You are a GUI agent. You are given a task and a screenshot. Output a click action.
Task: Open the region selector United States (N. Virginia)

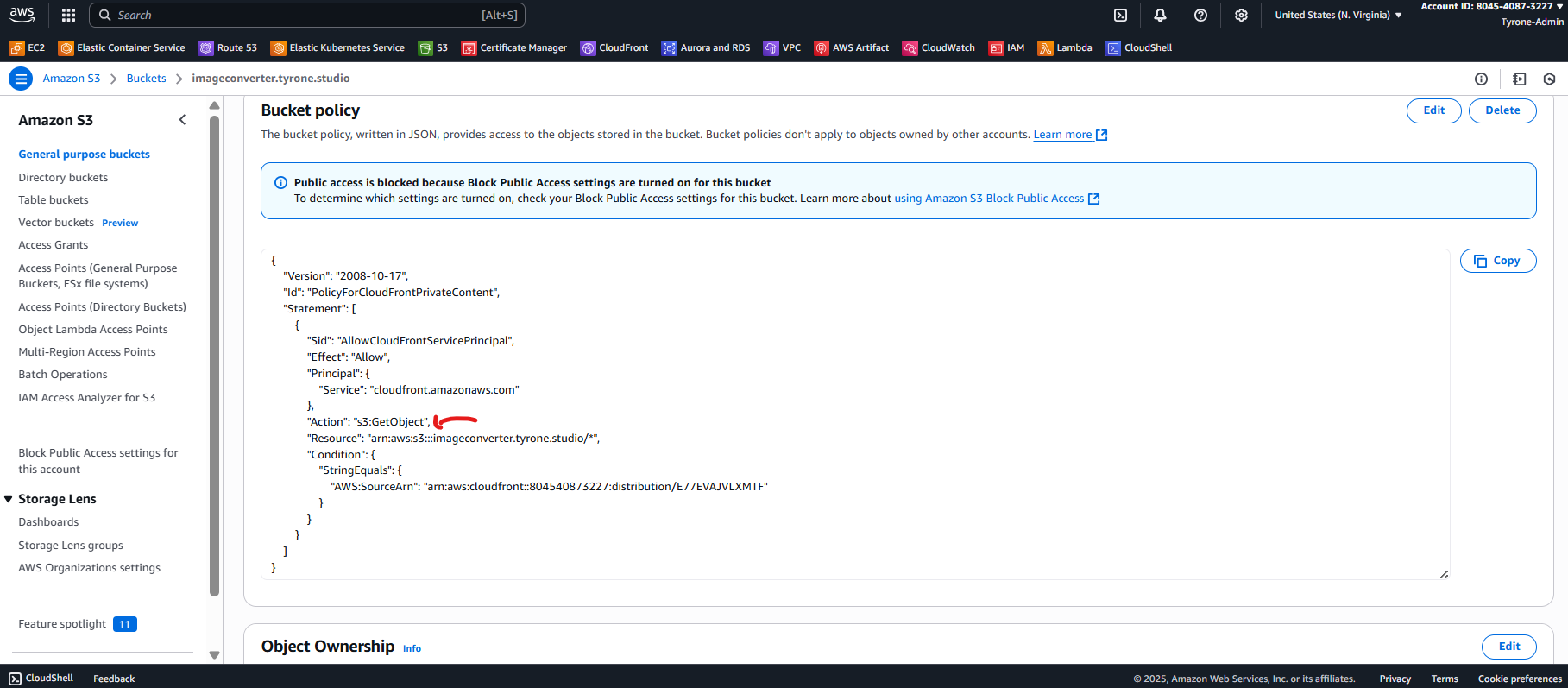1338,15
